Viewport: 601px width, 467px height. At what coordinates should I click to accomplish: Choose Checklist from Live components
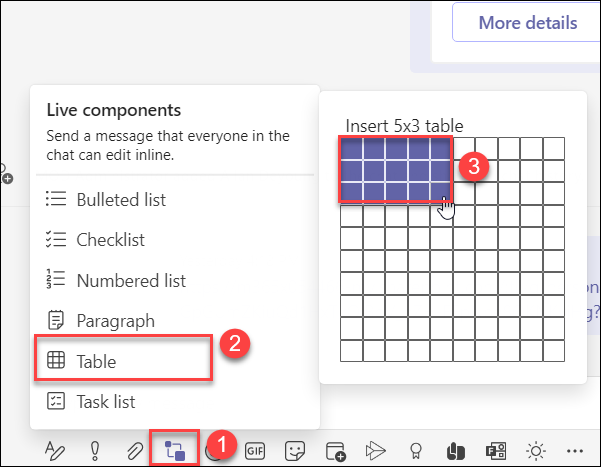click(x=110, y=239)
